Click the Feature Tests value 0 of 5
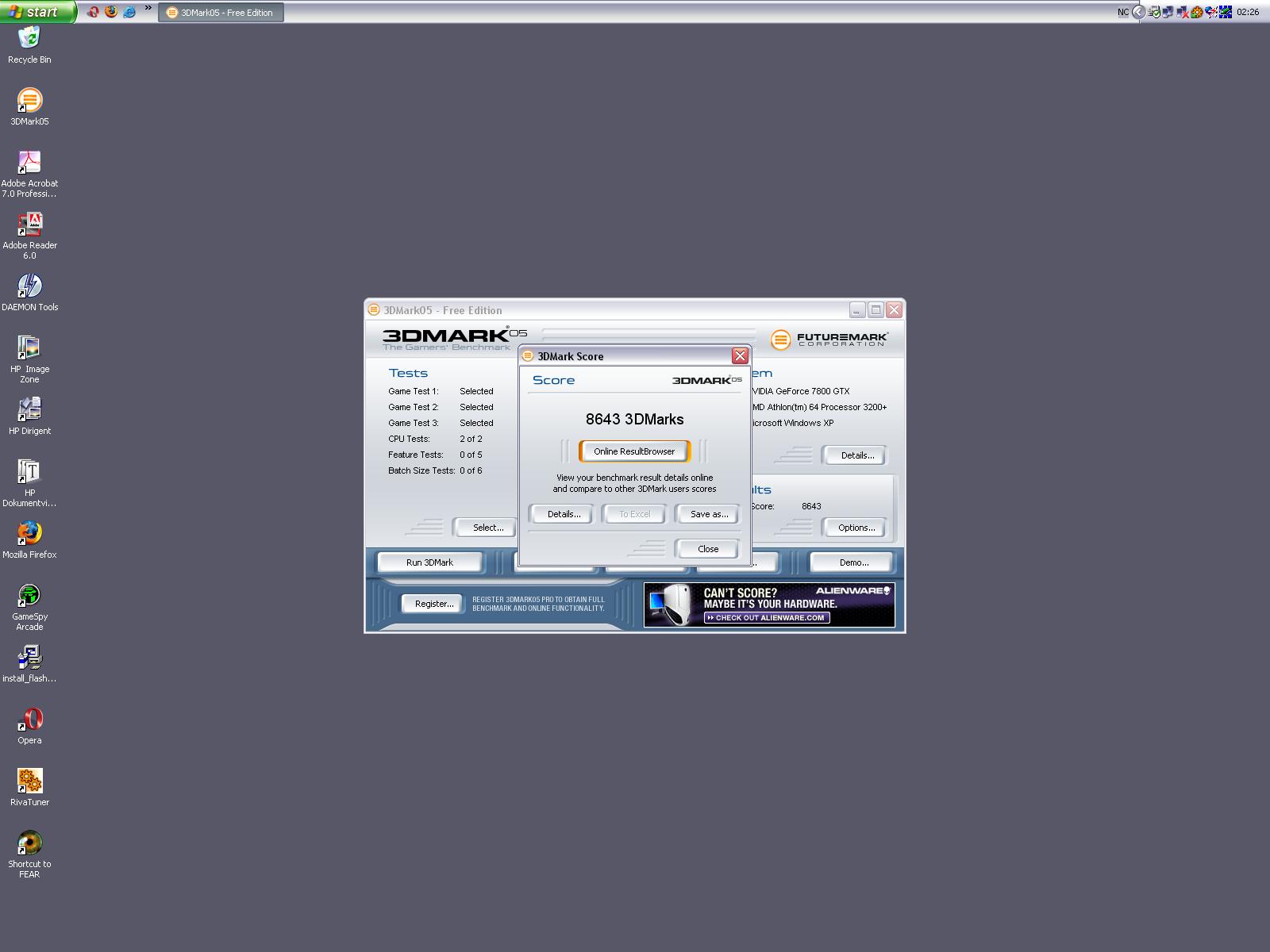This screenshot has width=1270, height=952. pos(471,455)
